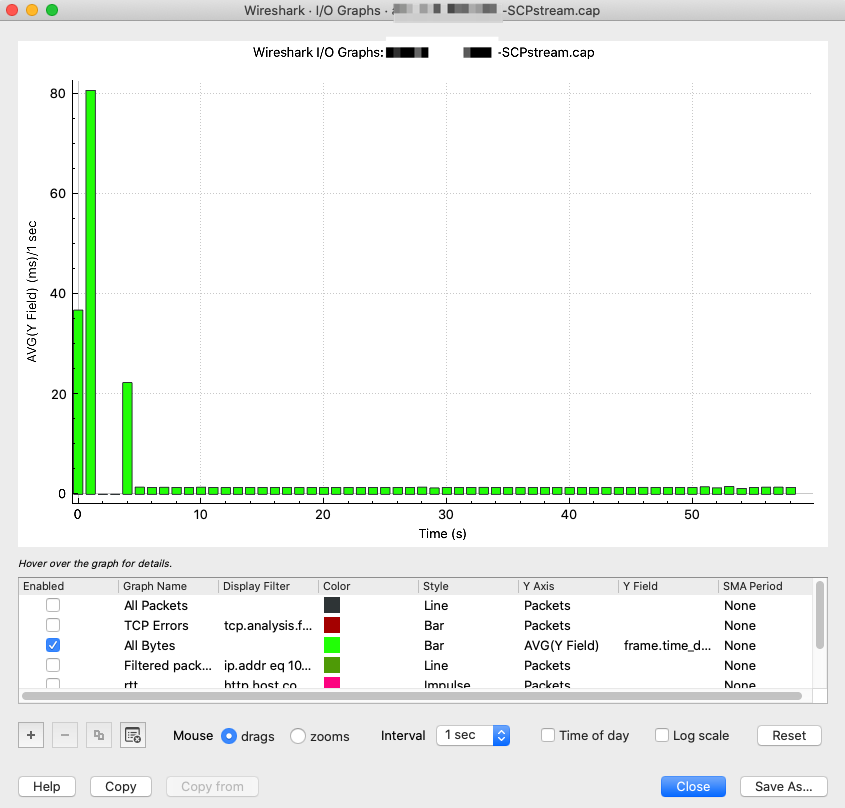Click the Style column header
Screen dimensions: 845x808
pos(468,586)
